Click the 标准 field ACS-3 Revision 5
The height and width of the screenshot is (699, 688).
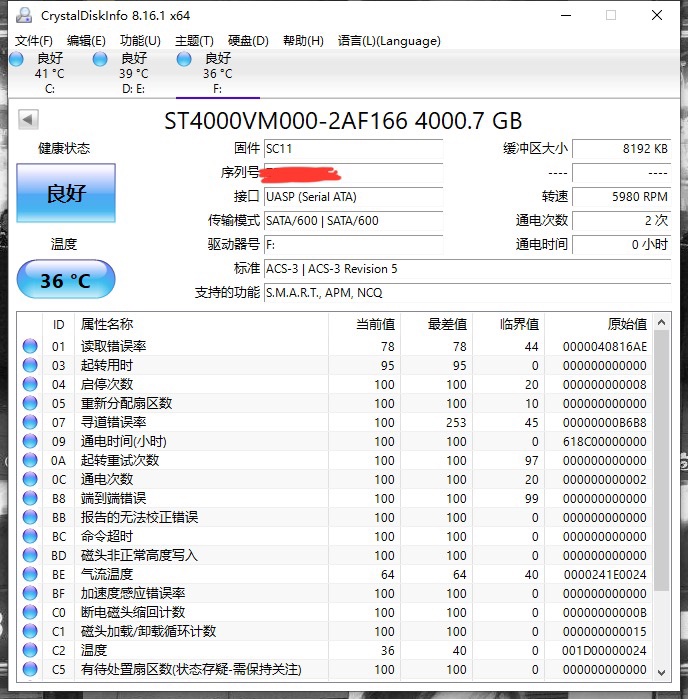467,269
